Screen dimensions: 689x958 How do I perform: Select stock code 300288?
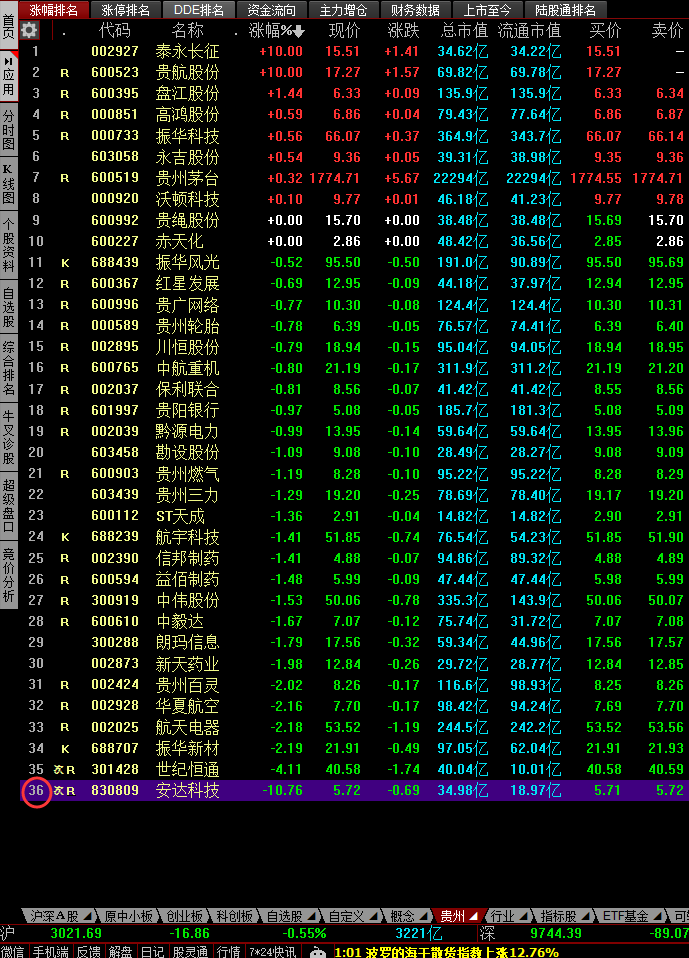click(x=115, y=642)
